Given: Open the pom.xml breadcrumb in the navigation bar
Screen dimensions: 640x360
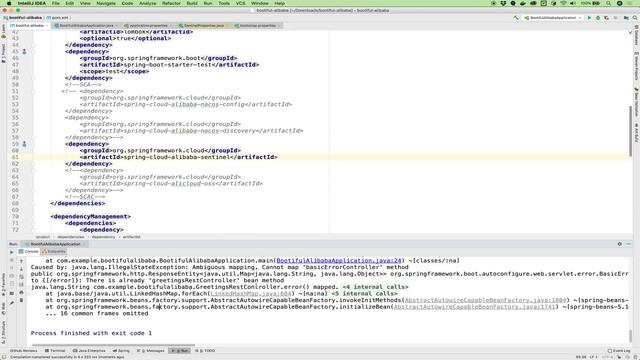Looking at the screenshot, I should click(58, 18).
